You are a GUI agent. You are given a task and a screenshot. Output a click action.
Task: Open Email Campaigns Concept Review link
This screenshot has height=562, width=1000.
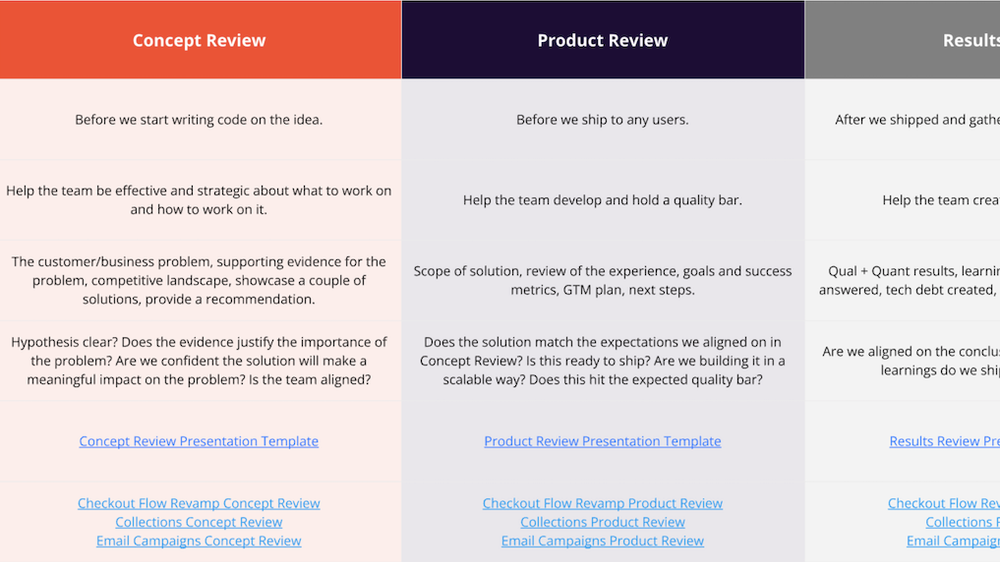(x=198, y=541)
